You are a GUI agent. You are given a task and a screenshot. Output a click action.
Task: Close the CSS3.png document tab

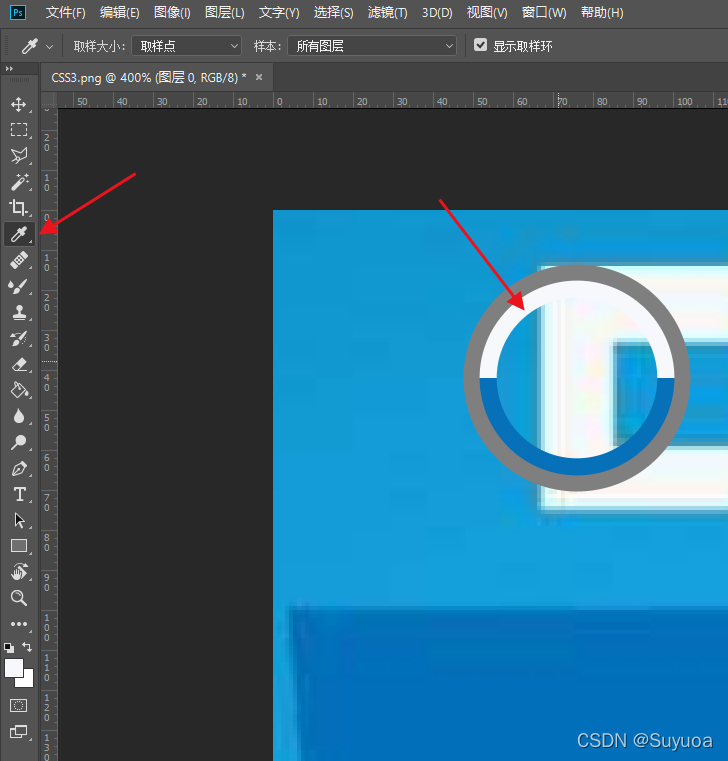click(x=259, y=77)
